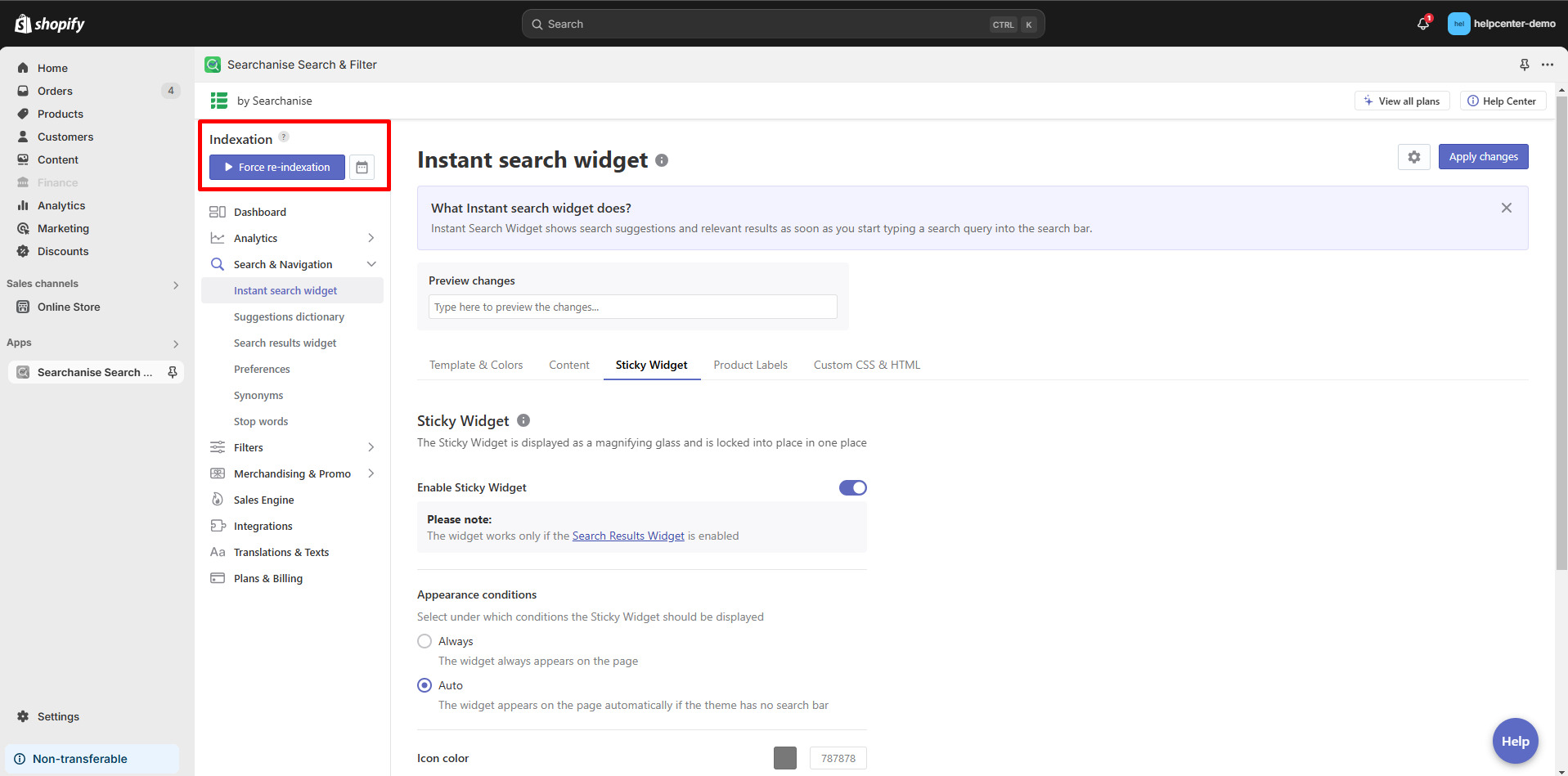Select the Sales Engine icon

[x=217, y=499]
